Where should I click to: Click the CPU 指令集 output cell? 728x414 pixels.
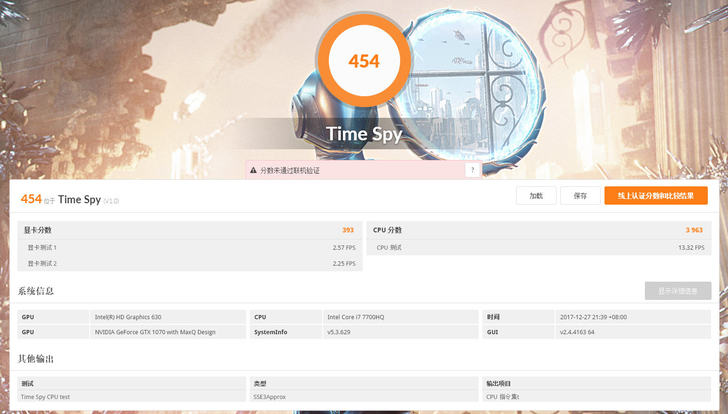[596, 397]
